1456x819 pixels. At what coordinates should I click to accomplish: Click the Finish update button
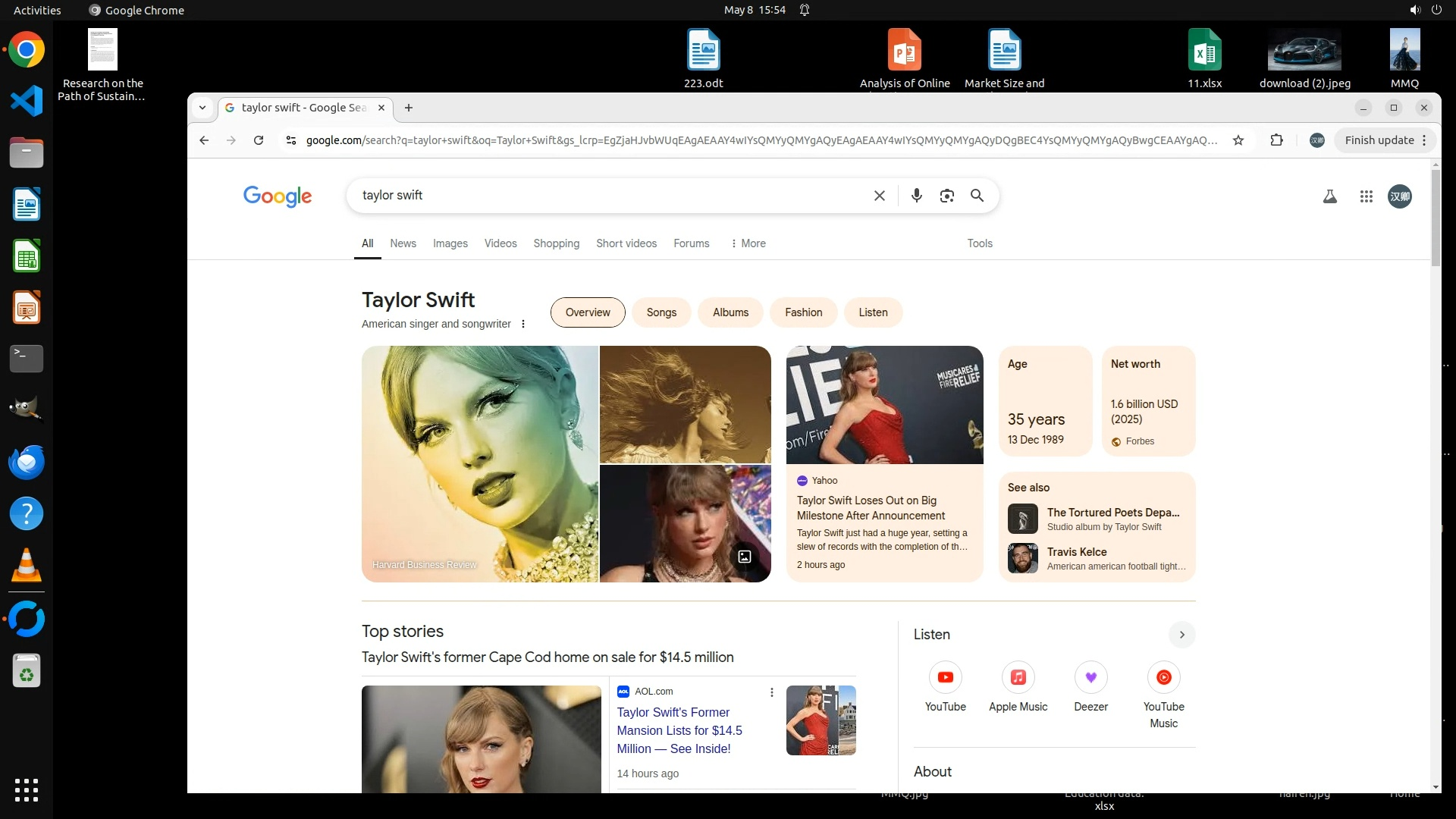point(1379,140)
